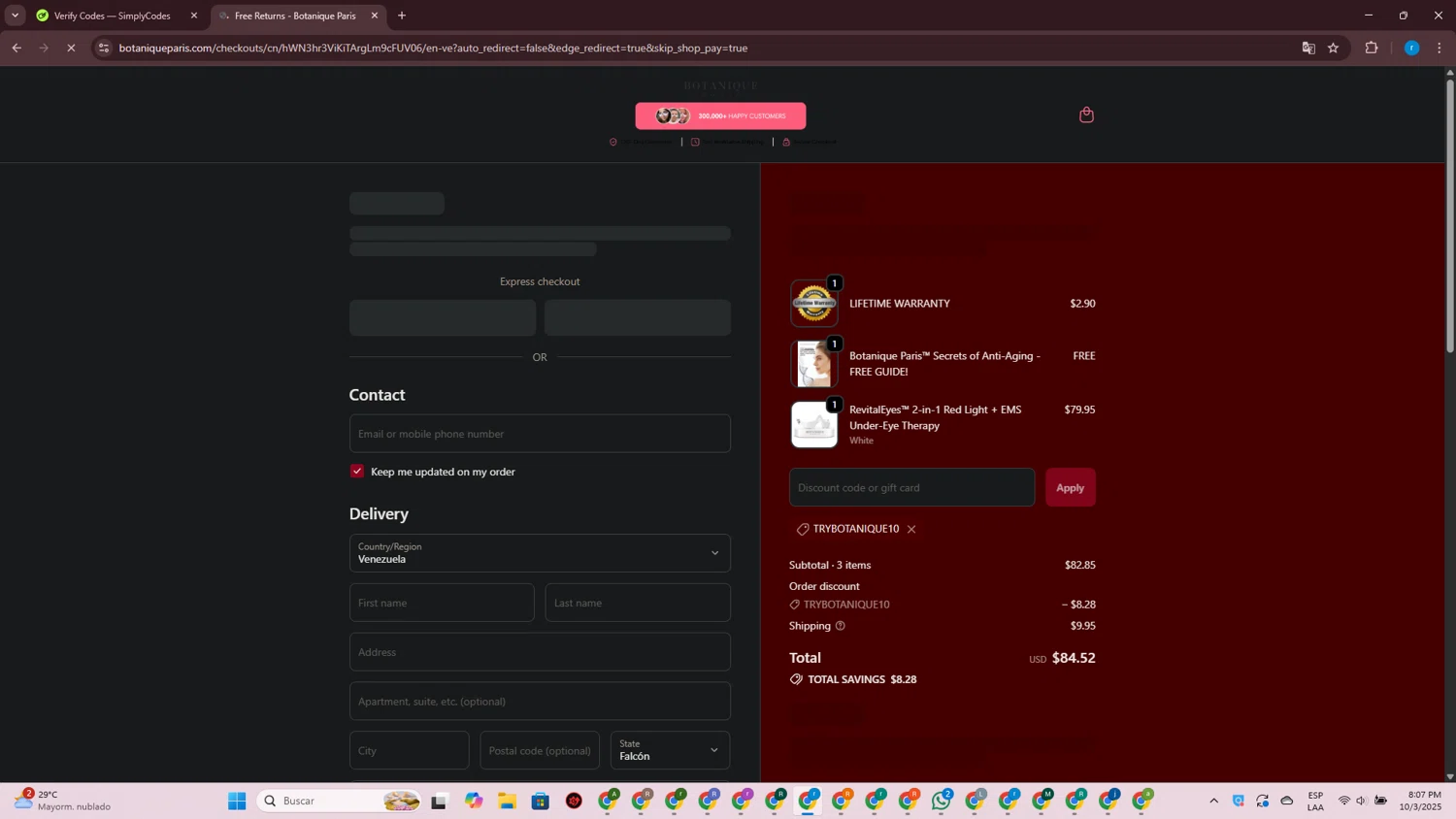Click the Postal code field
Image resolution: width=1456 pixels, height=819 pixels.
540,750
